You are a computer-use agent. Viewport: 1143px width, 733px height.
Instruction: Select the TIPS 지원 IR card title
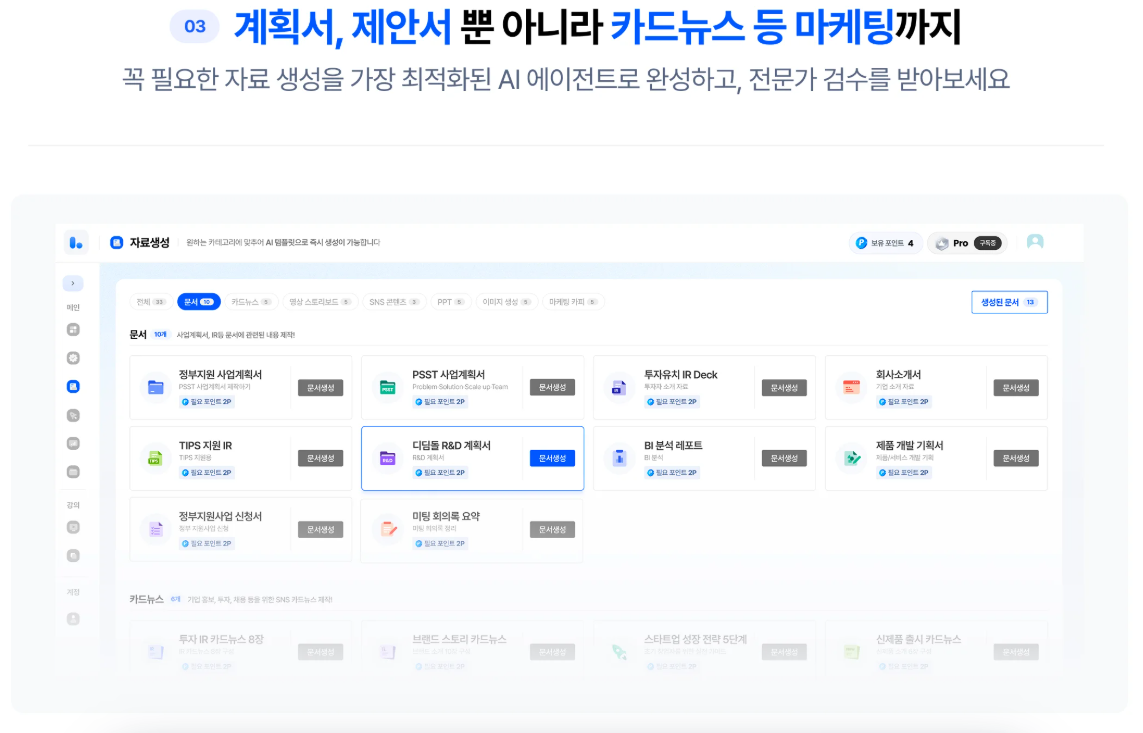(206, 445)
